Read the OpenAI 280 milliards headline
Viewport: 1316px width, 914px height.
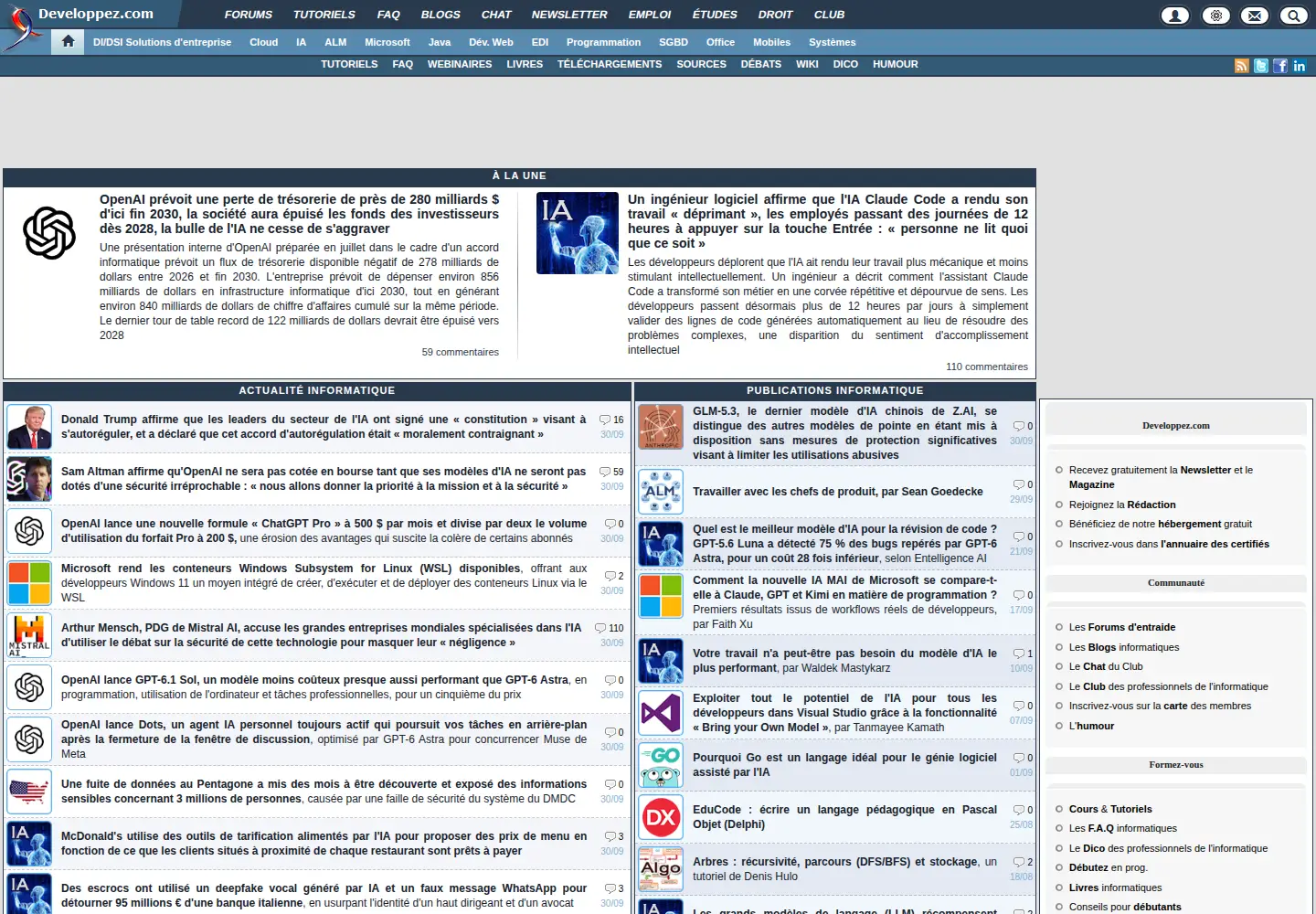tap(299, 214)
